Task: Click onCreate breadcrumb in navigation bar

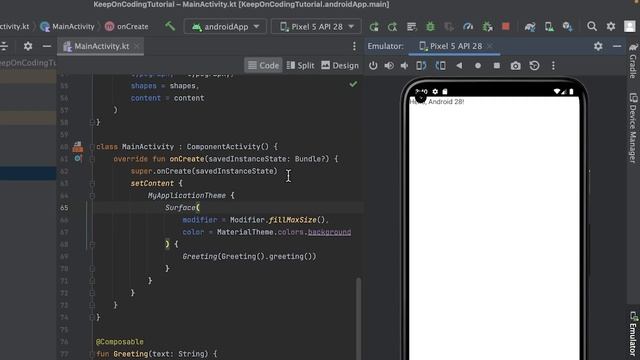Action: [x=127, y=27]
